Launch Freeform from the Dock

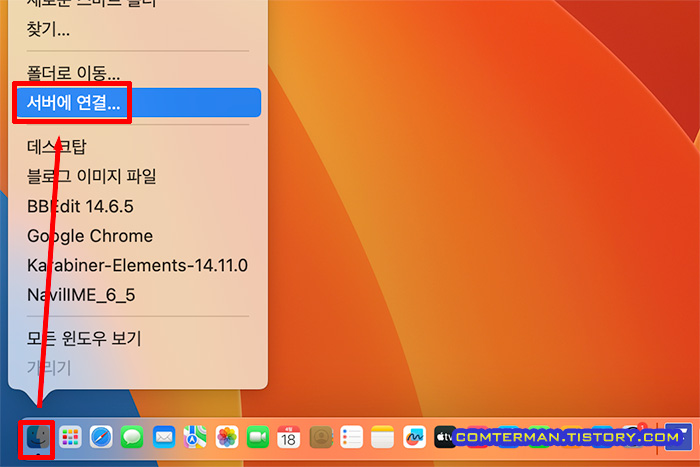414,437
